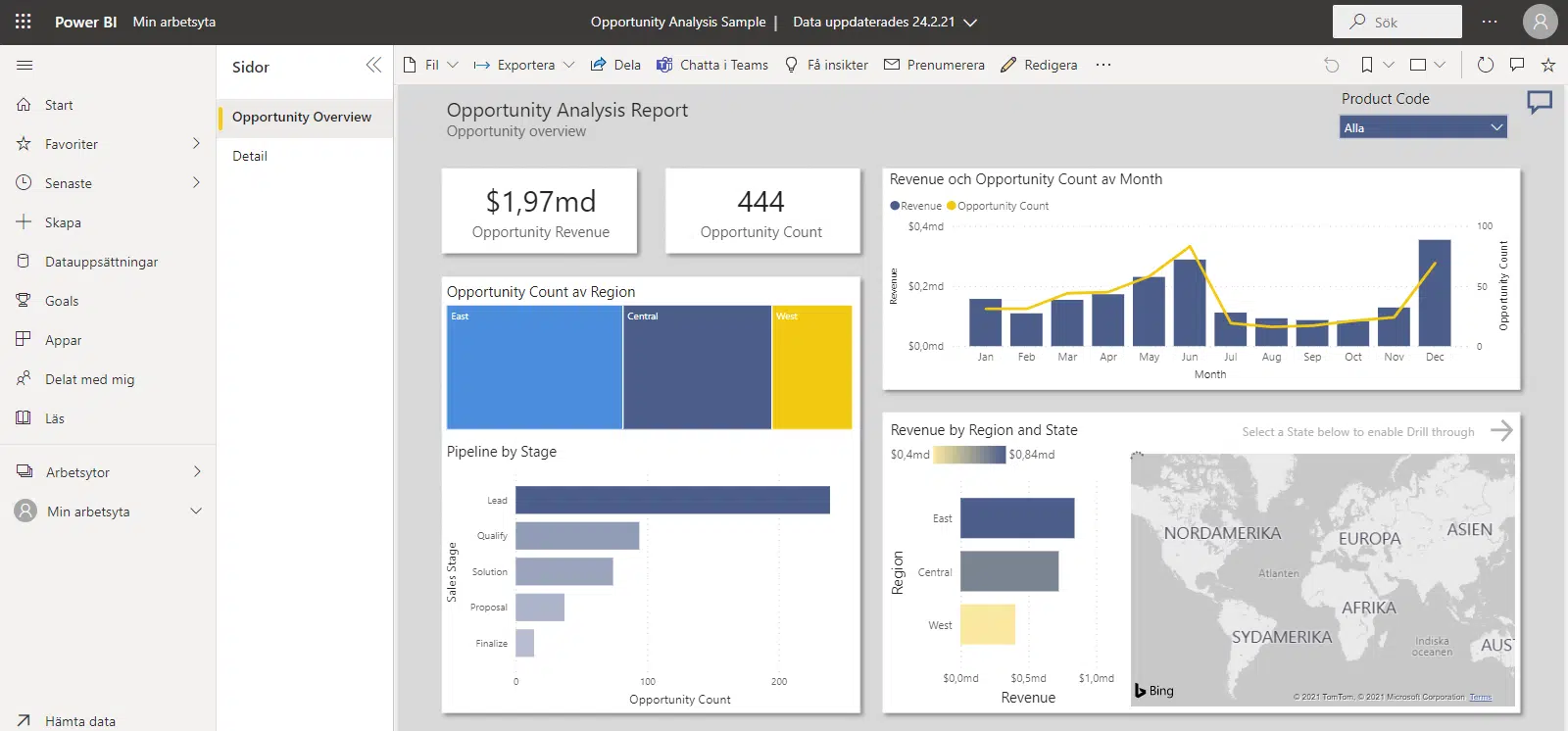Screen dimensions: 1568x731
Task: Open the comments icon in toolbar
Action: tap(1517, 65)
